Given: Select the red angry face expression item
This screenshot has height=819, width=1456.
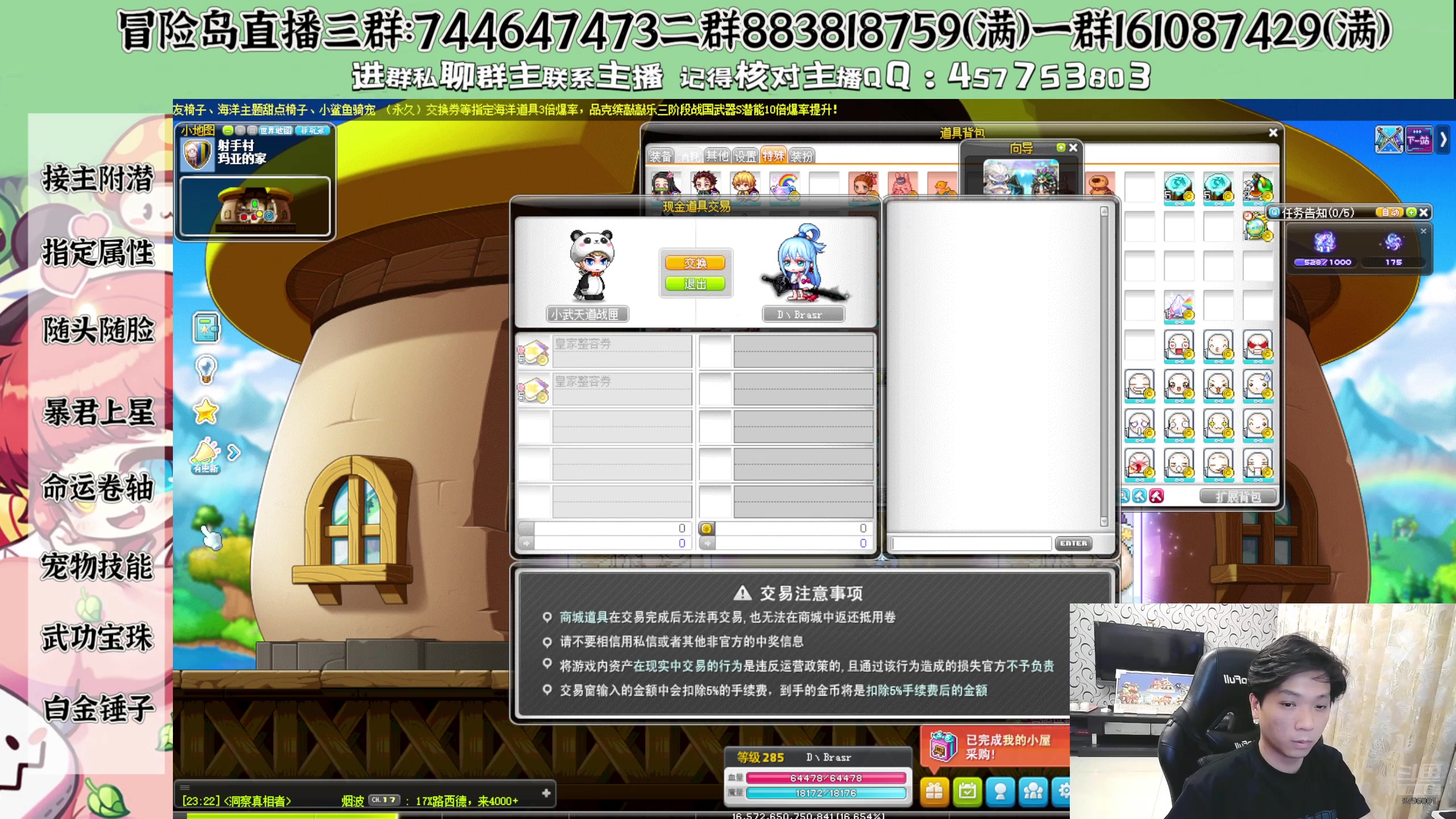Looking at the screenshot, I should pyautogui.click(x=1258, y=346).
